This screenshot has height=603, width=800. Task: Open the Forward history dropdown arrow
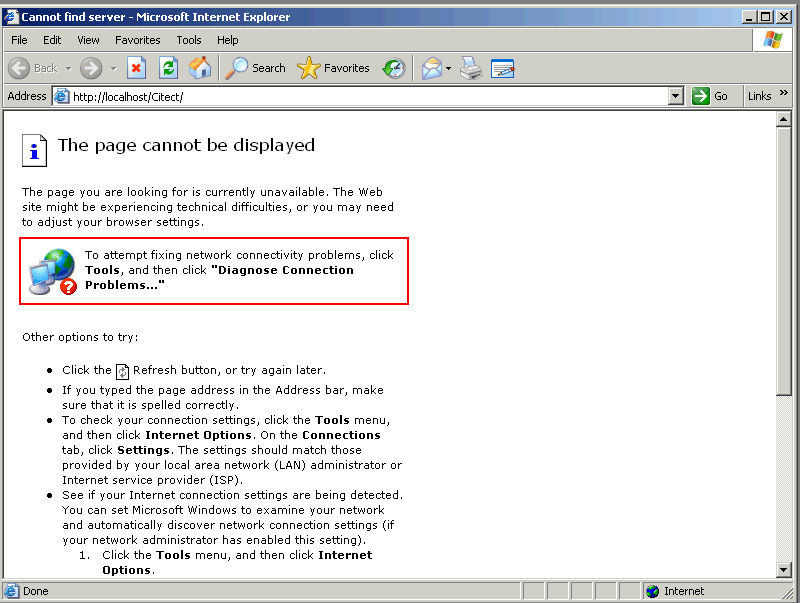113,68
